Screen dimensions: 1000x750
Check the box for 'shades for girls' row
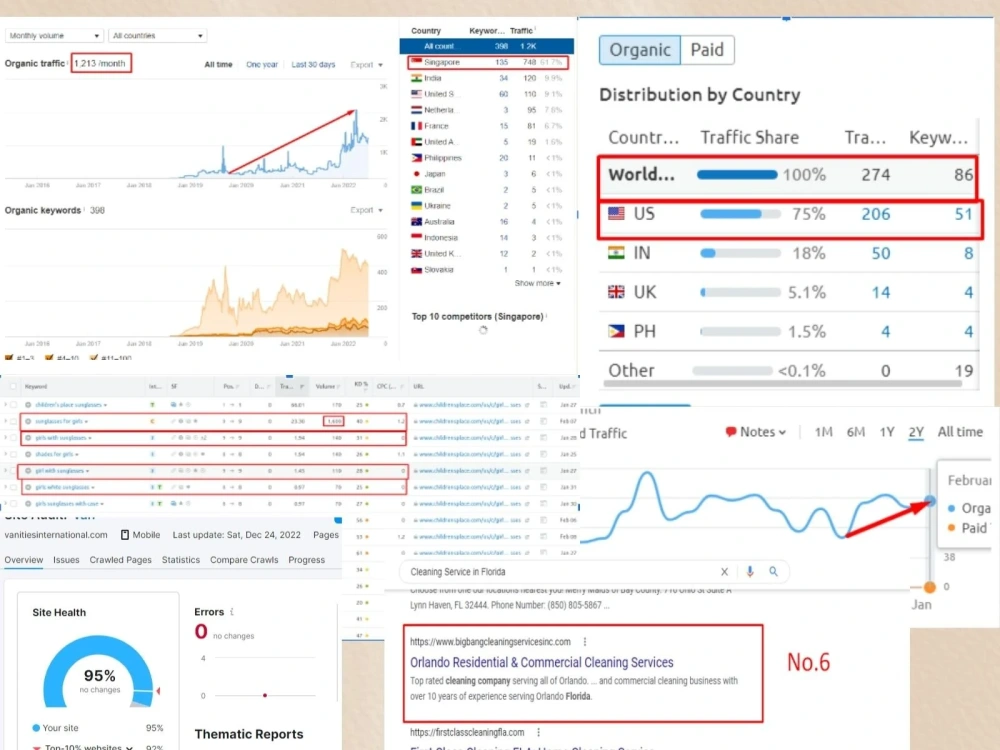[x=13, y=454]
